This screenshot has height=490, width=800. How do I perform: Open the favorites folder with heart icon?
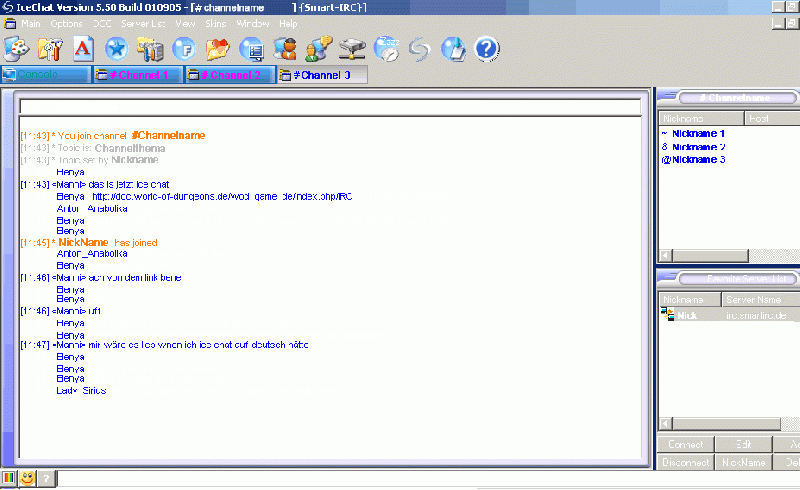pos(218,49)
